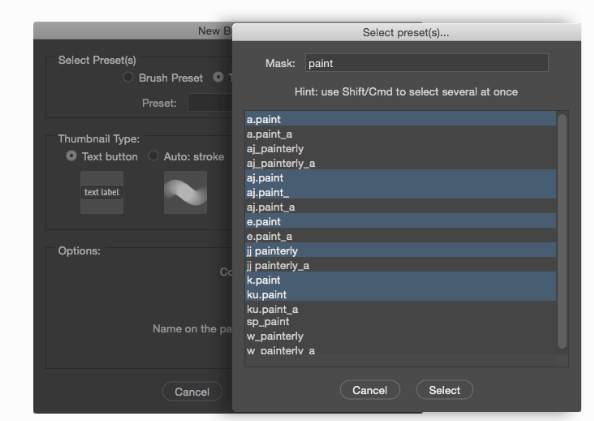This screenshot has width=594, height=421.
Task: Select the ku.paint_a preset
Action: coord(400,309)
